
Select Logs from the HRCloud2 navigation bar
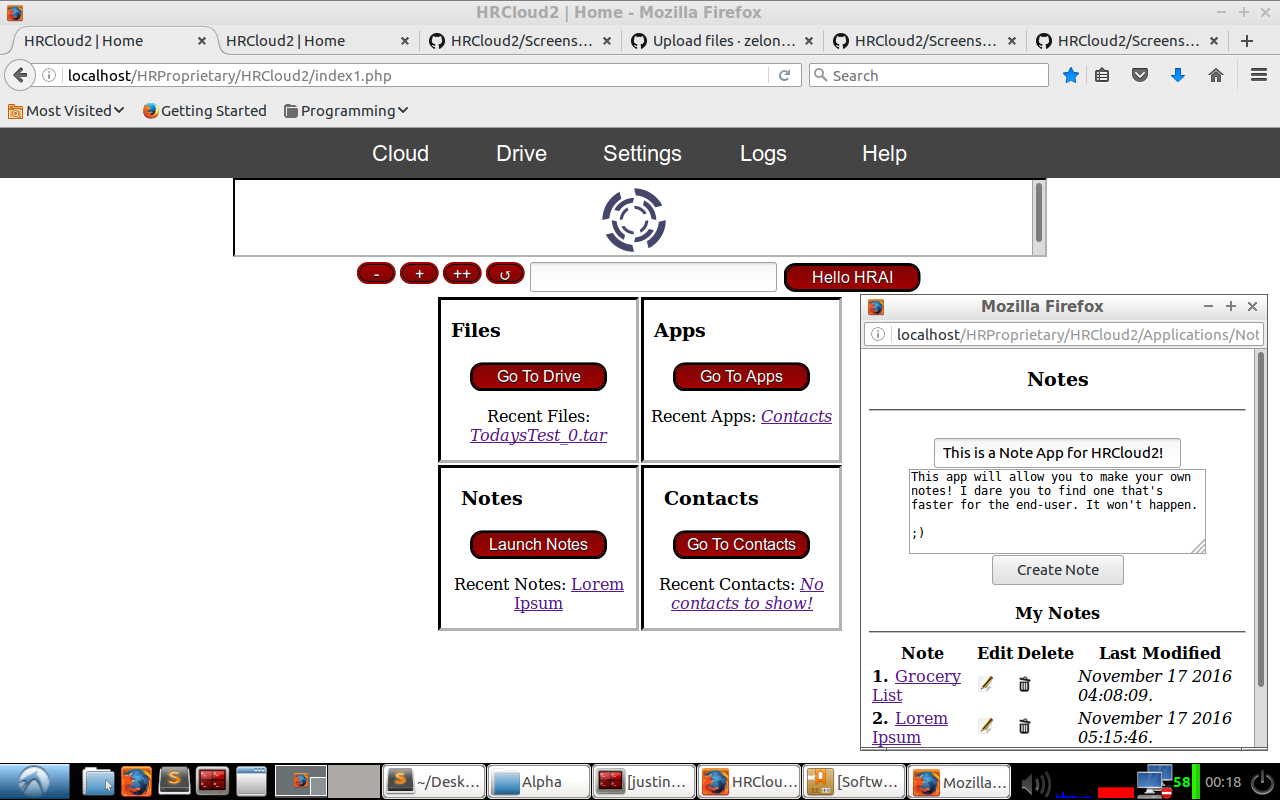click(x=762, y=153)
